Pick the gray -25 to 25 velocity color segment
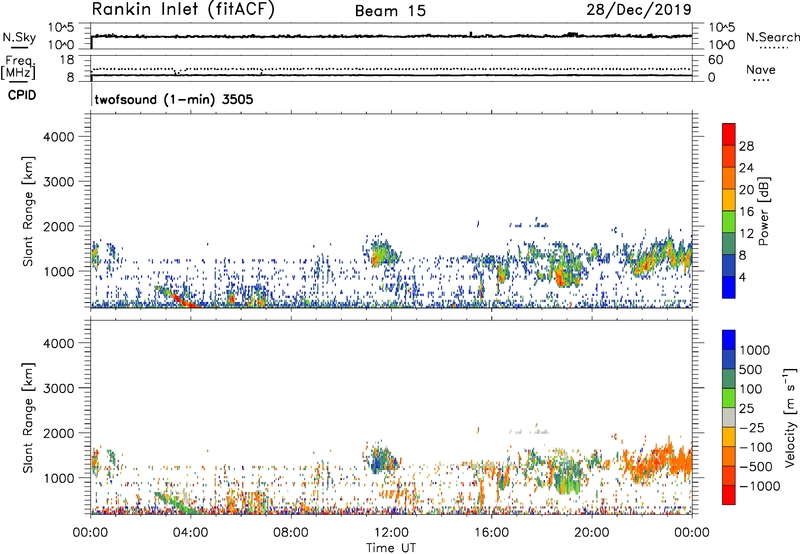 click(x=729, y=418)
